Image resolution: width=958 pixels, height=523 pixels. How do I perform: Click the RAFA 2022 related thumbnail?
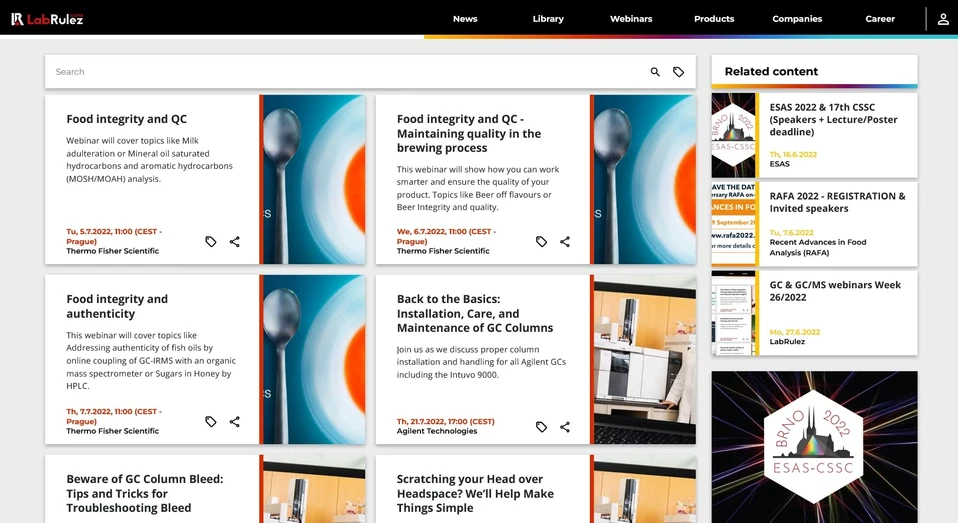pyautogui.click(x=733, y=224)
